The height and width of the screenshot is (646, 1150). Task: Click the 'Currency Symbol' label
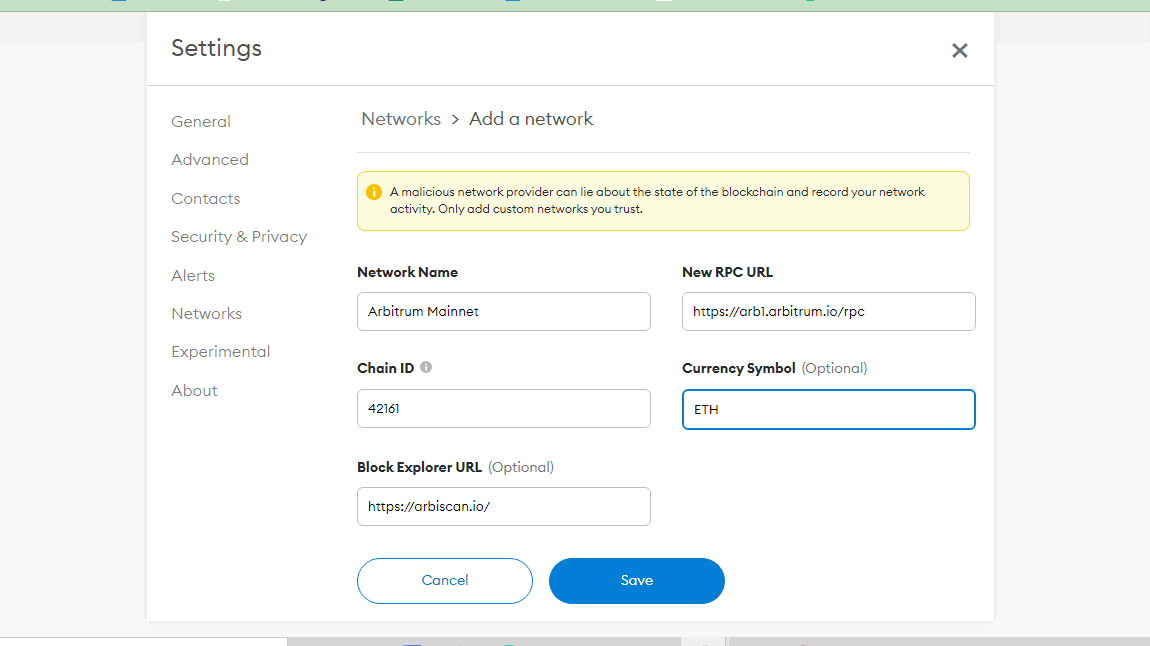(739, 368)
